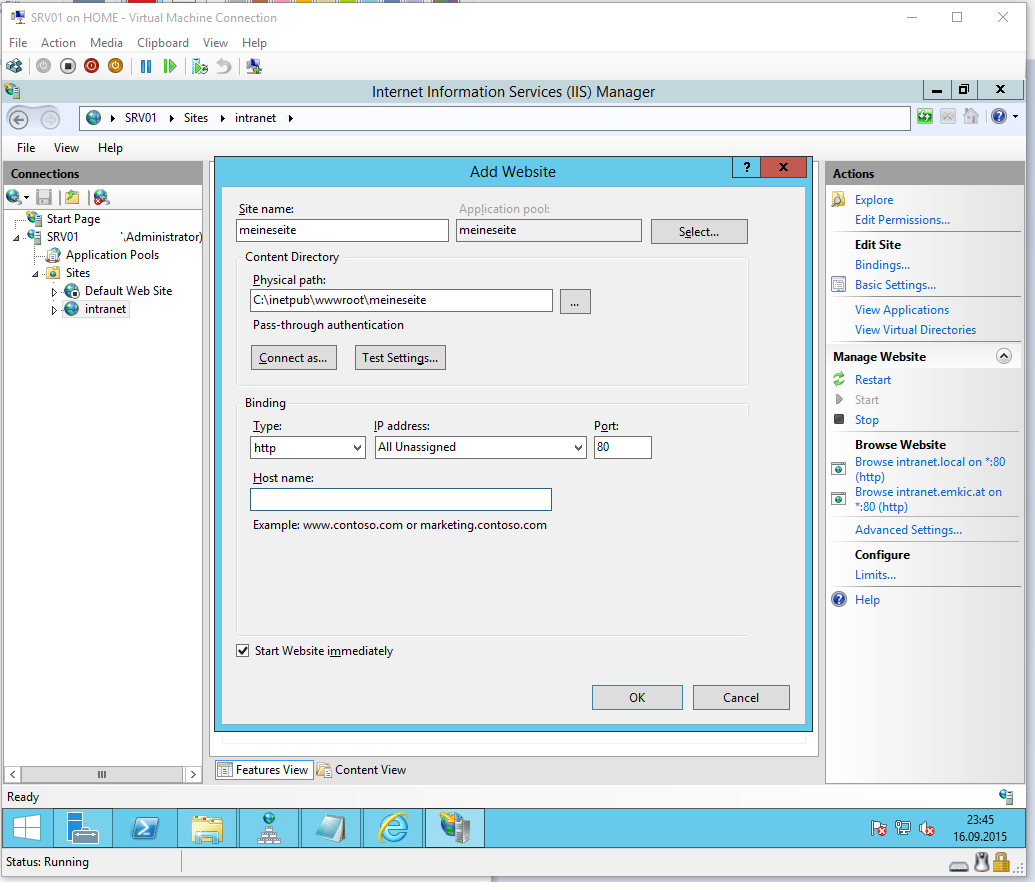1035x890 pixels.
Task: Select Application Pools in tree
Action: click(x=112, y=255)
